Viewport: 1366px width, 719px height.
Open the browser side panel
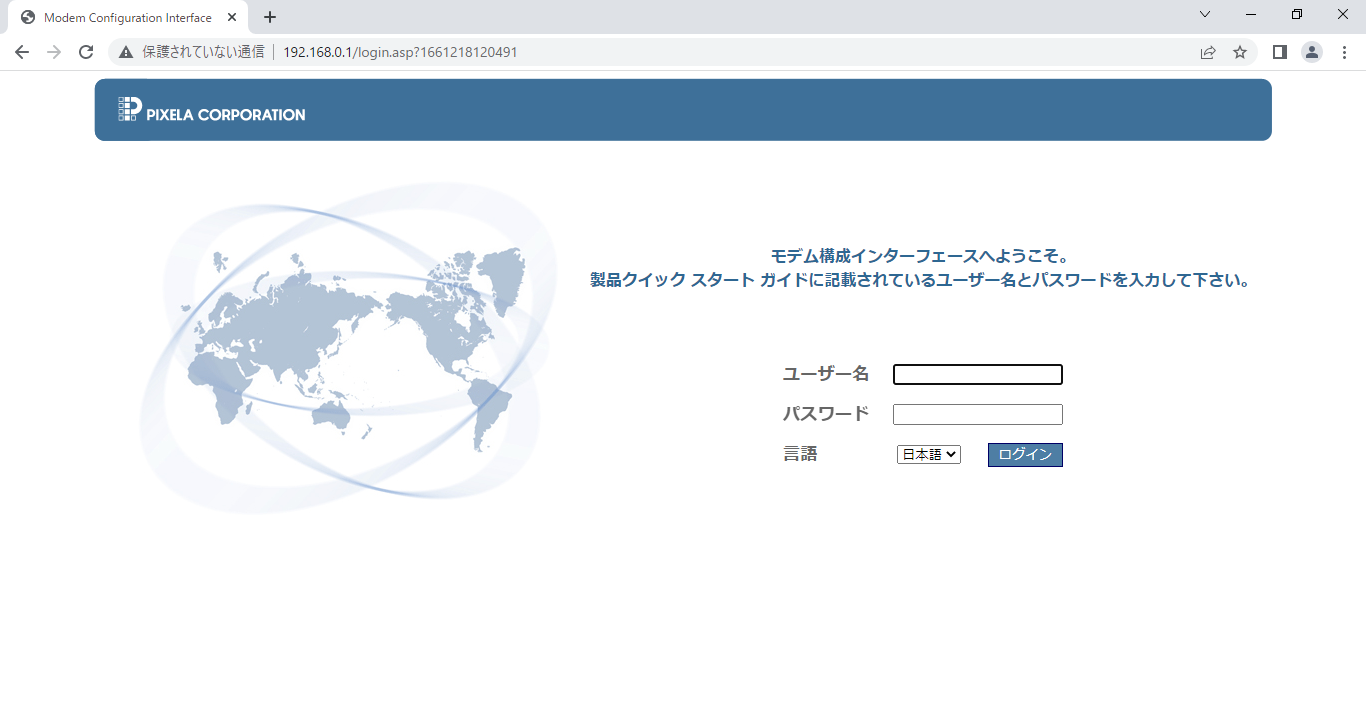click(x=1279, y=52)
